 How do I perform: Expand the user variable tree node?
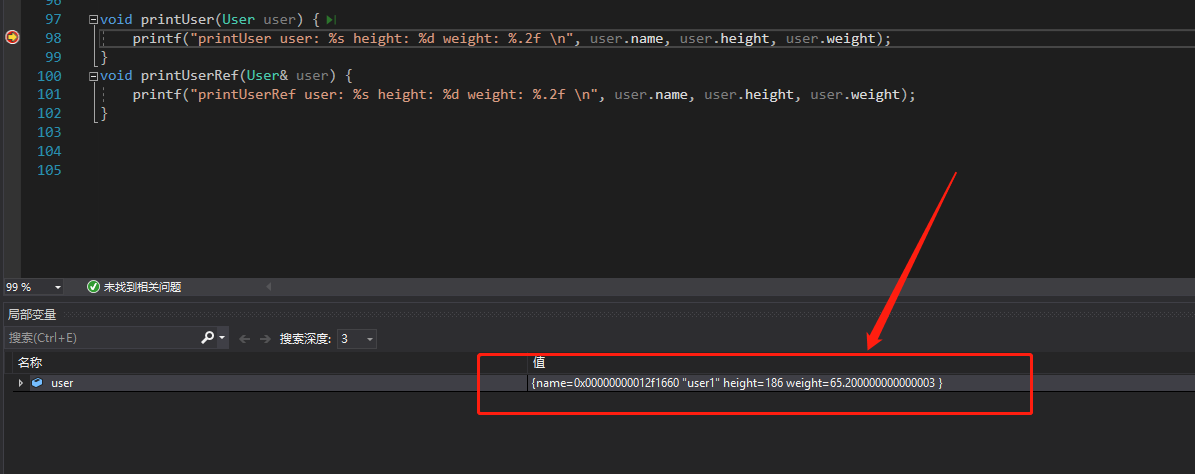click(21, 383)
